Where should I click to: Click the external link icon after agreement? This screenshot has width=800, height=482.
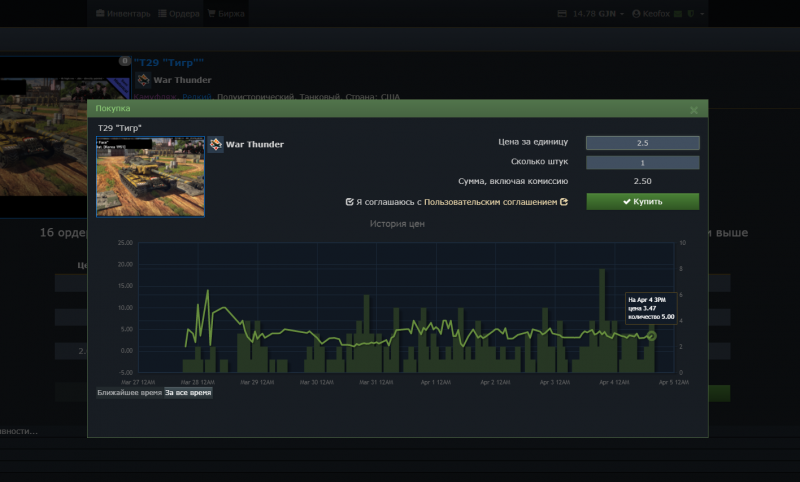[x=564, y=202]
